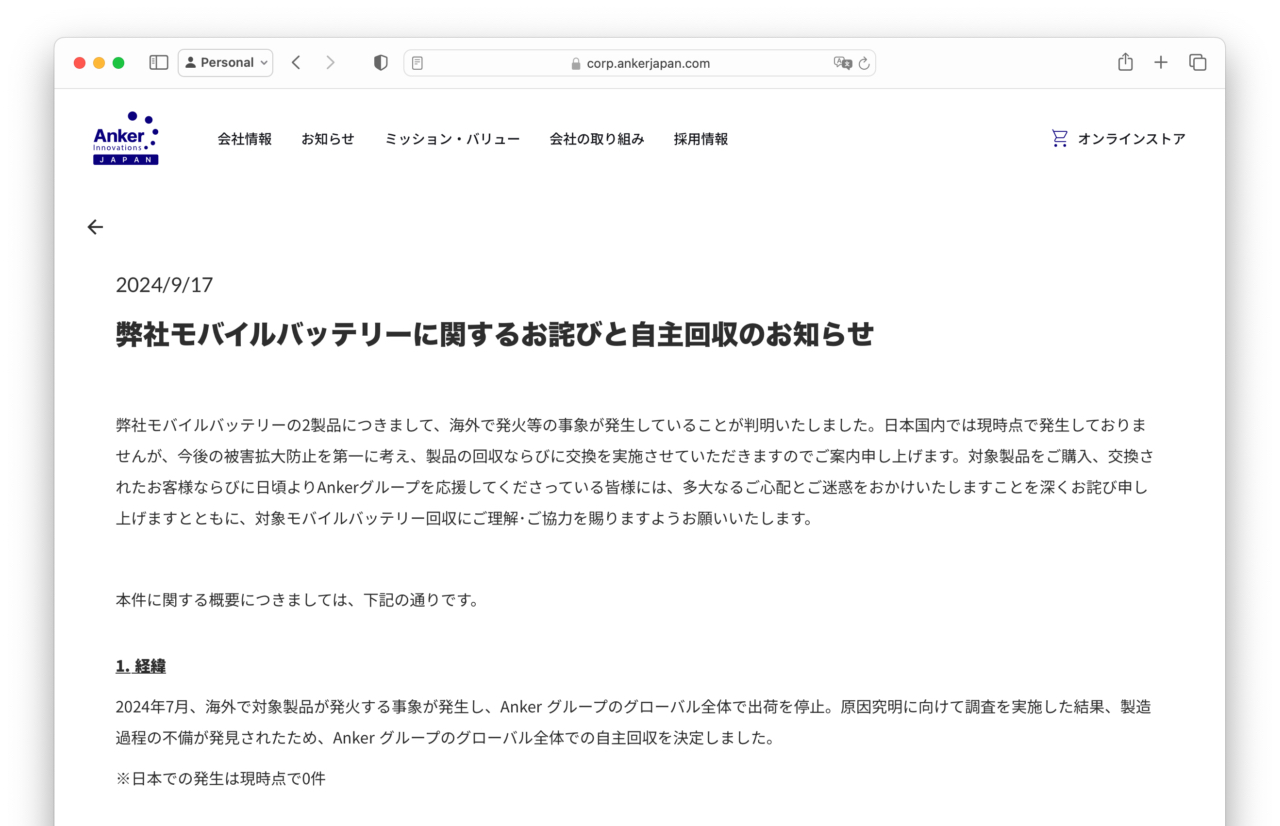Image resolution: width=1280 pixels, height=826 pixels.
Task: Open the お知らせ menu item
Action: coord(328,139)
